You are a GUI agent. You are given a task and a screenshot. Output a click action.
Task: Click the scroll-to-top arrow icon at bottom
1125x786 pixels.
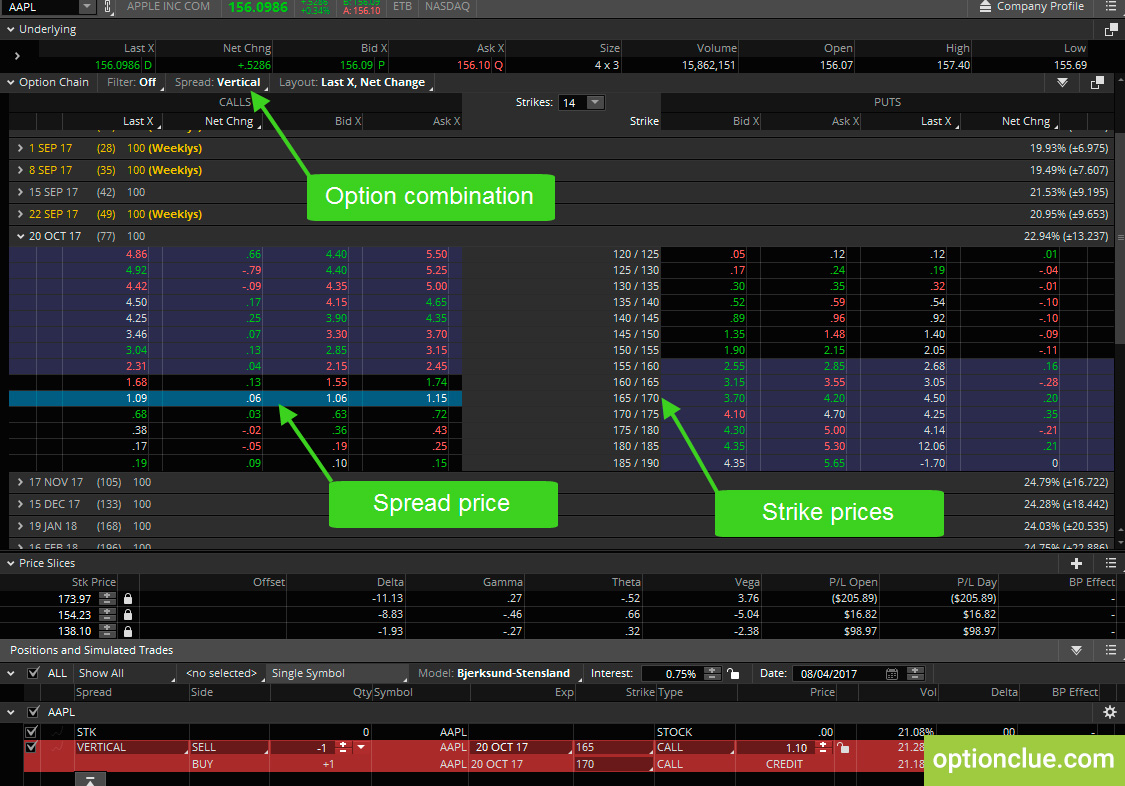tap(90, 780)
